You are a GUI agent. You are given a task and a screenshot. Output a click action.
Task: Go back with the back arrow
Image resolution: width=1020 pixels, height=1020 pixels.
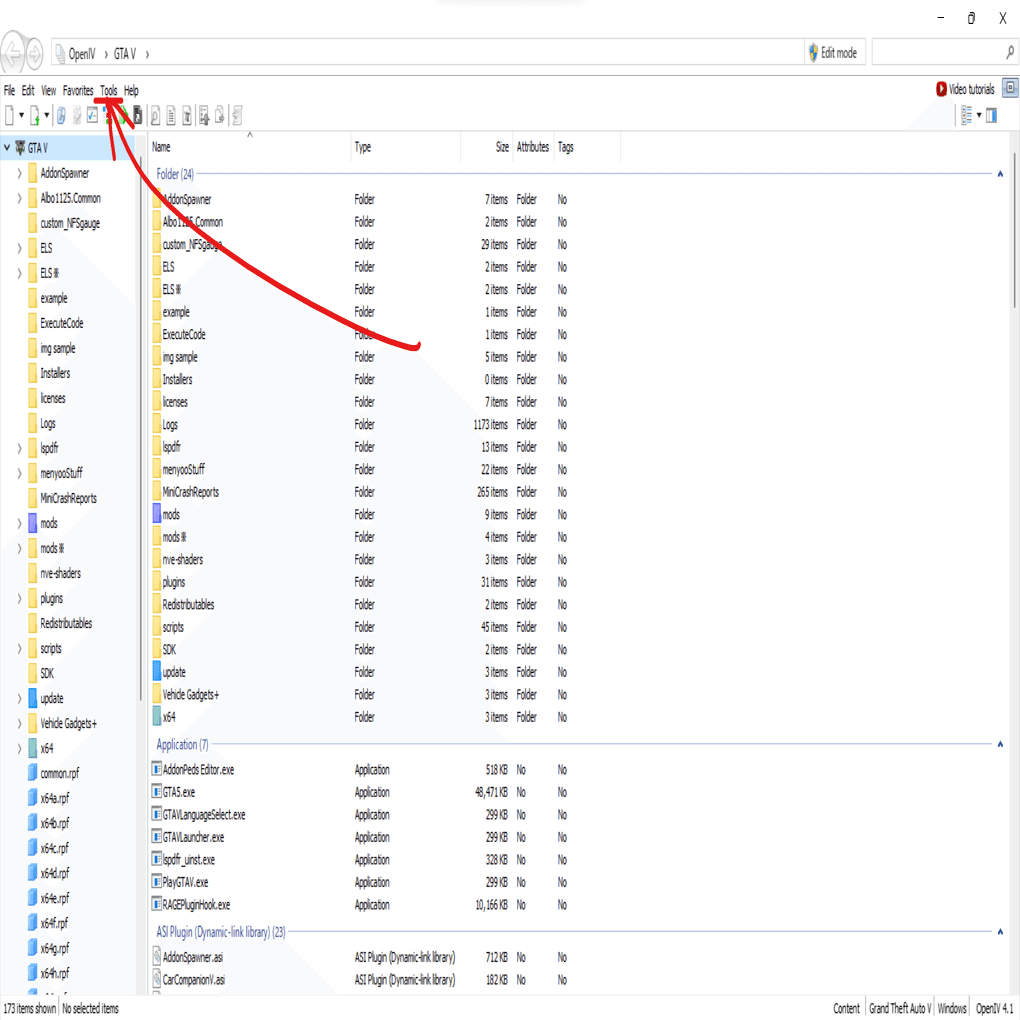coord(12,53)
